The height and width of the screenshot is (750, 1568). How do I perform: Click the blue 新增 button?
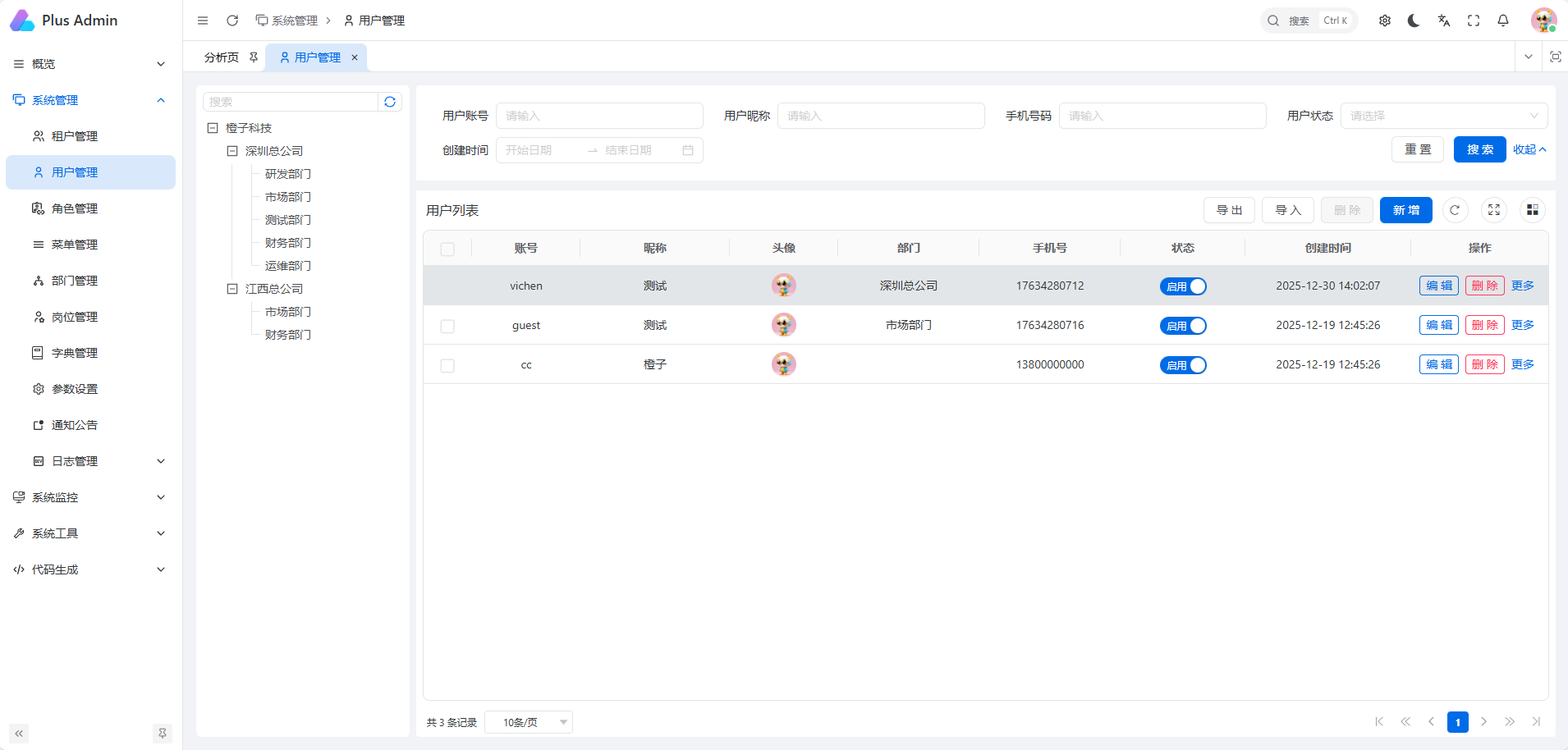(x=1405, y=210)
